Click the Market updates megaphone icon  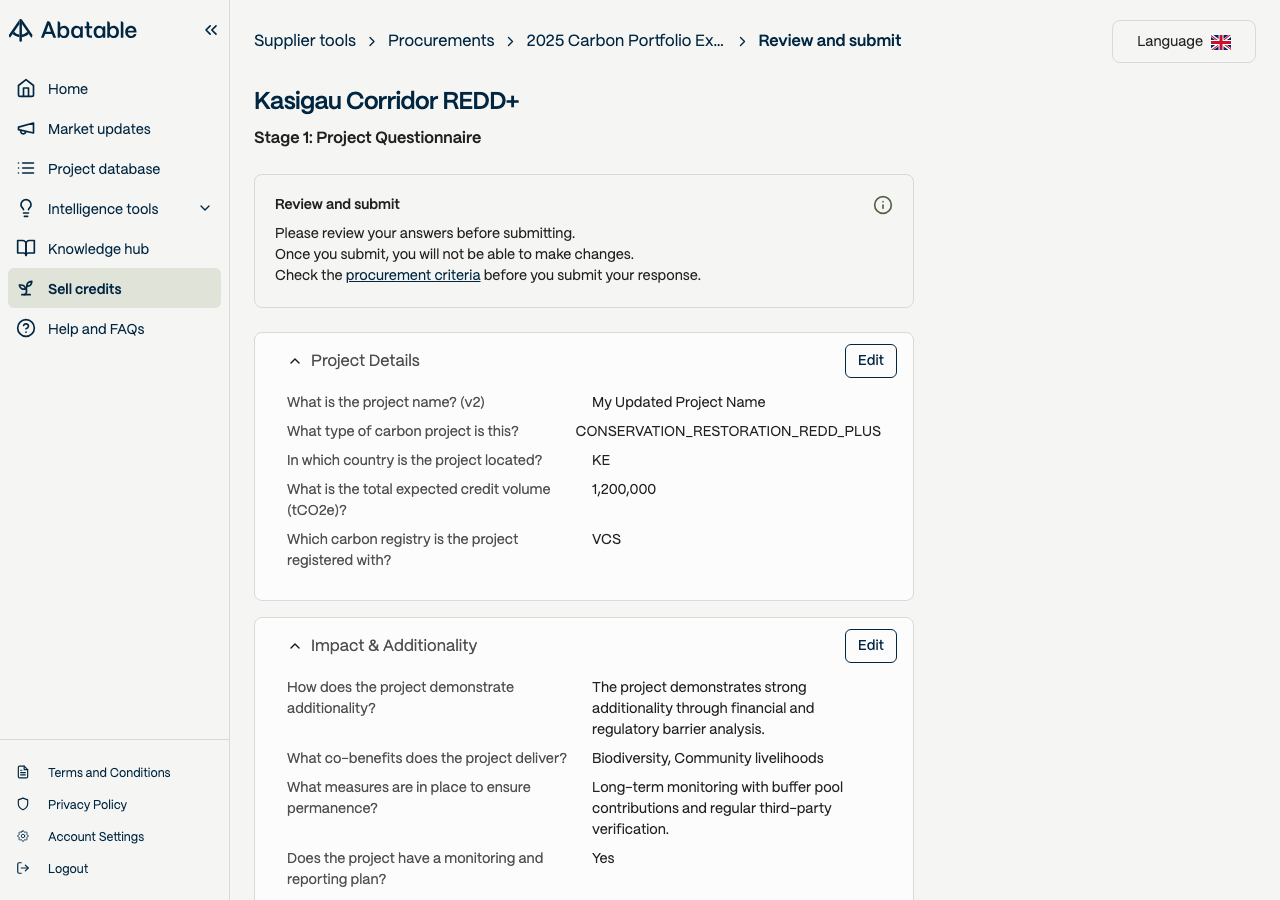coord(26,129)
